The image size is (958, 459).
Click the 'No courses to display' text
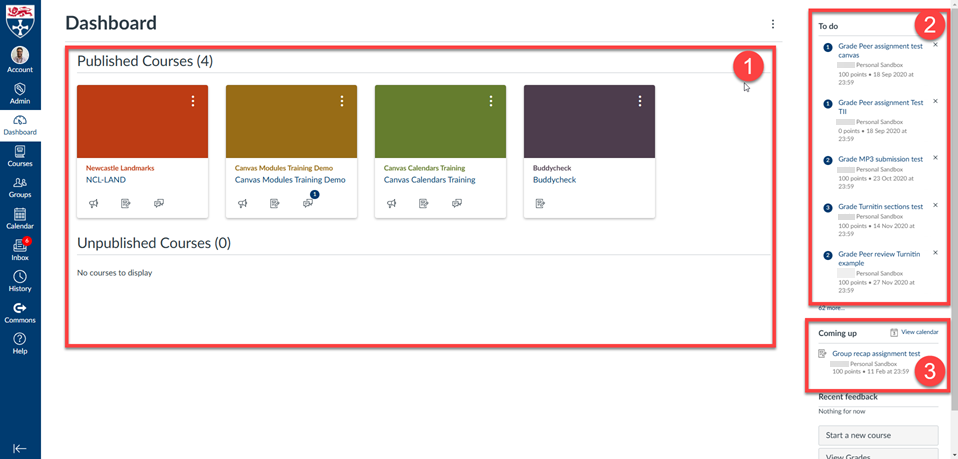114,273
